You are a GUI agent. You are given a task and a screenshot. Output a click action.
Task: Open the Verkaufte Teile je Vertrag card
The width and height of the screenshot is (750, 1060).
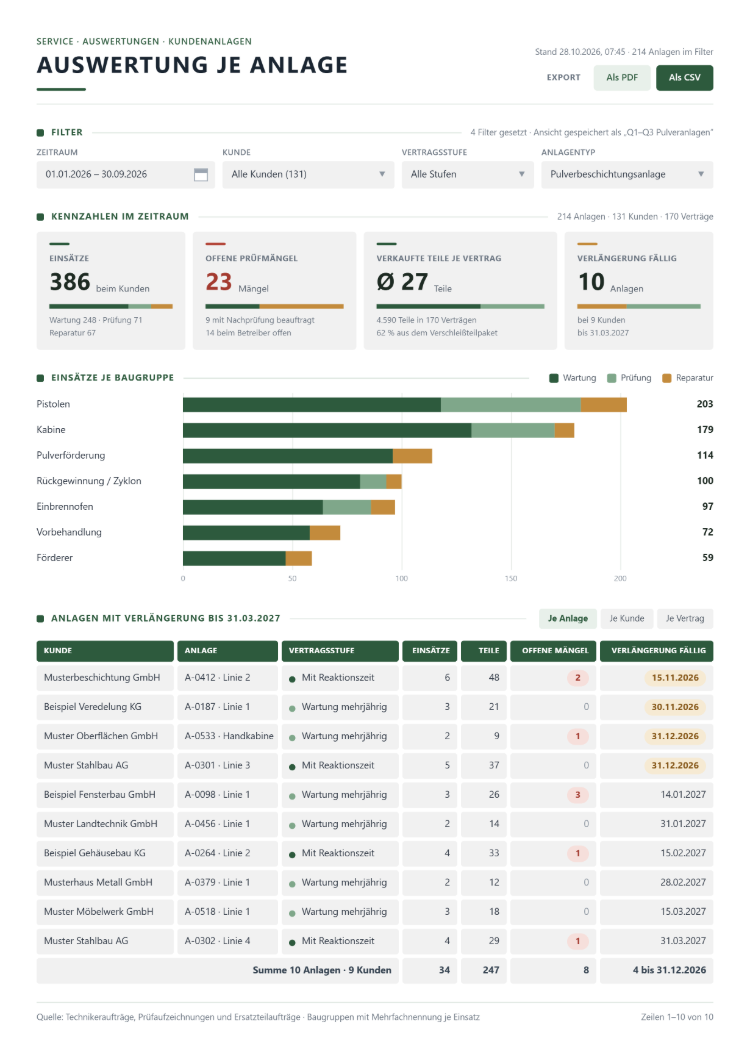(460, 291)
